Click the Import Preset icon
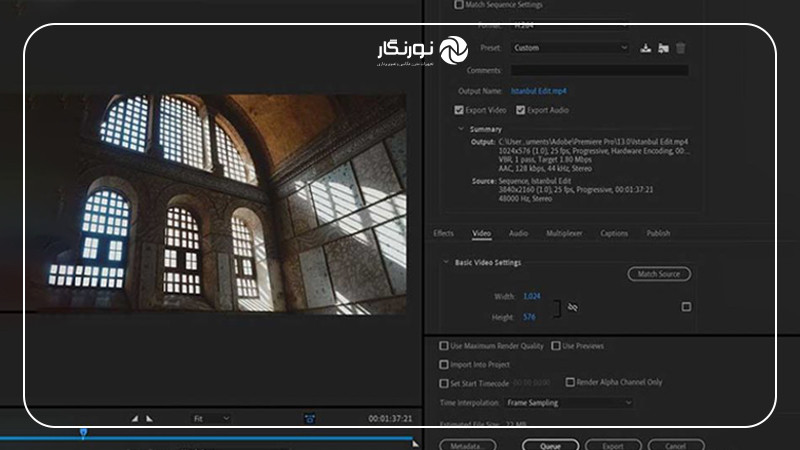This screenshot has width=800, height=450. pos(663,48)
